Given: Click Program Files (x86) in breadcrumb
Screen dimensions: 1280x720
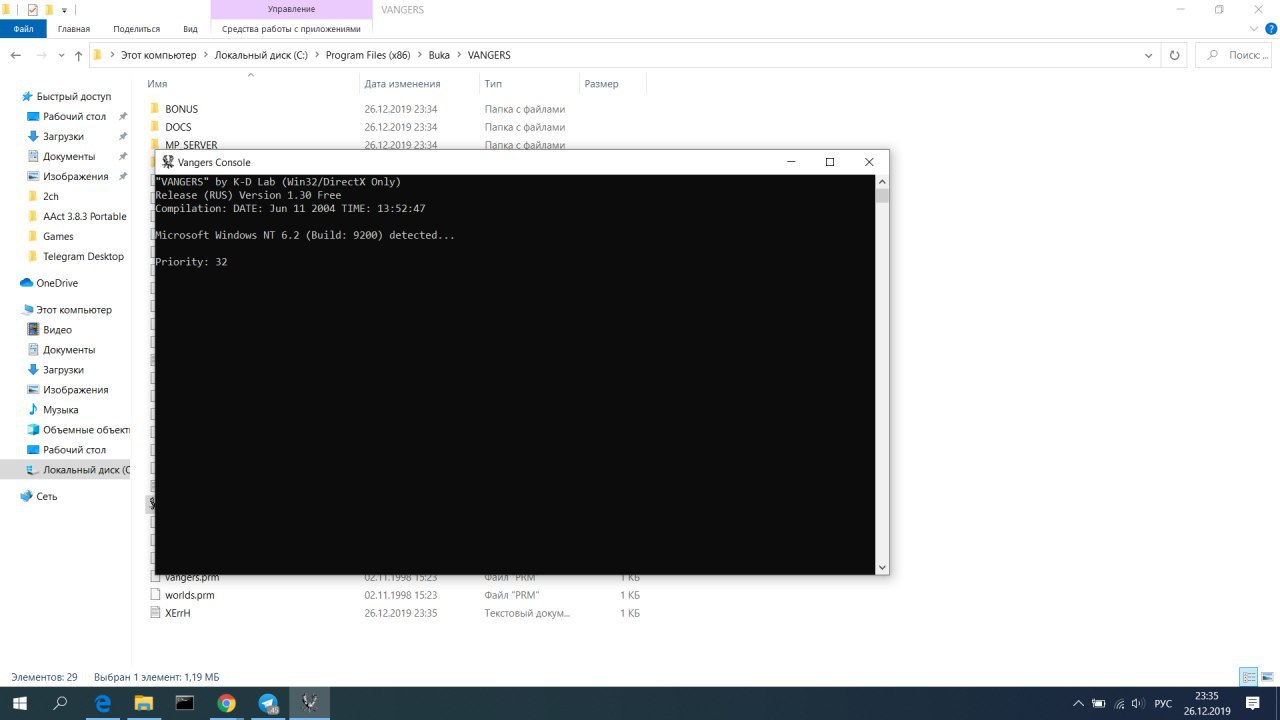Looking at the screenshot, I should (x=368, y=55).
